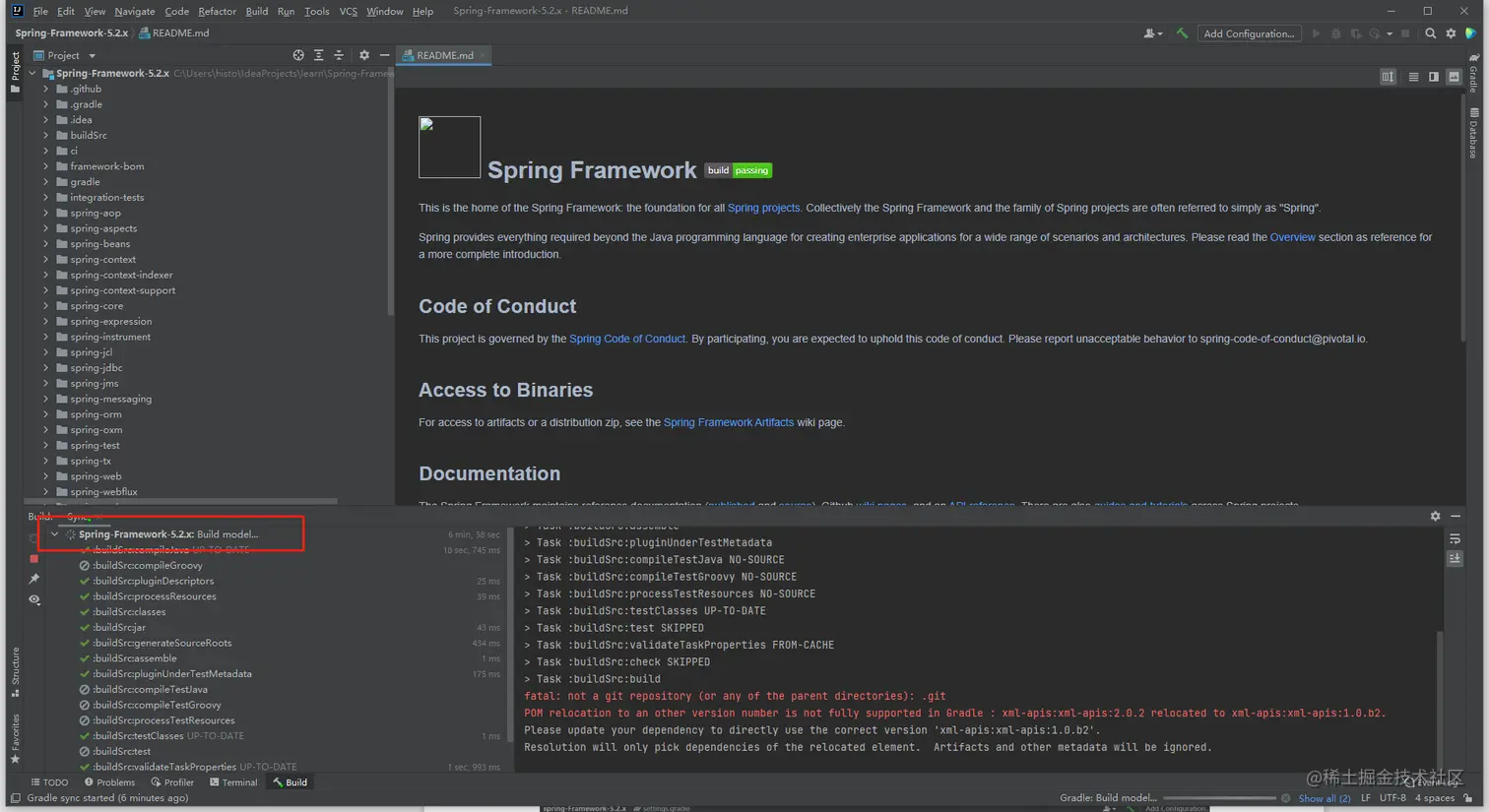The width and height of the screenshot is (1489, 812).
Task: Open the Database side tool window
Action: (x=1473, y=133)
